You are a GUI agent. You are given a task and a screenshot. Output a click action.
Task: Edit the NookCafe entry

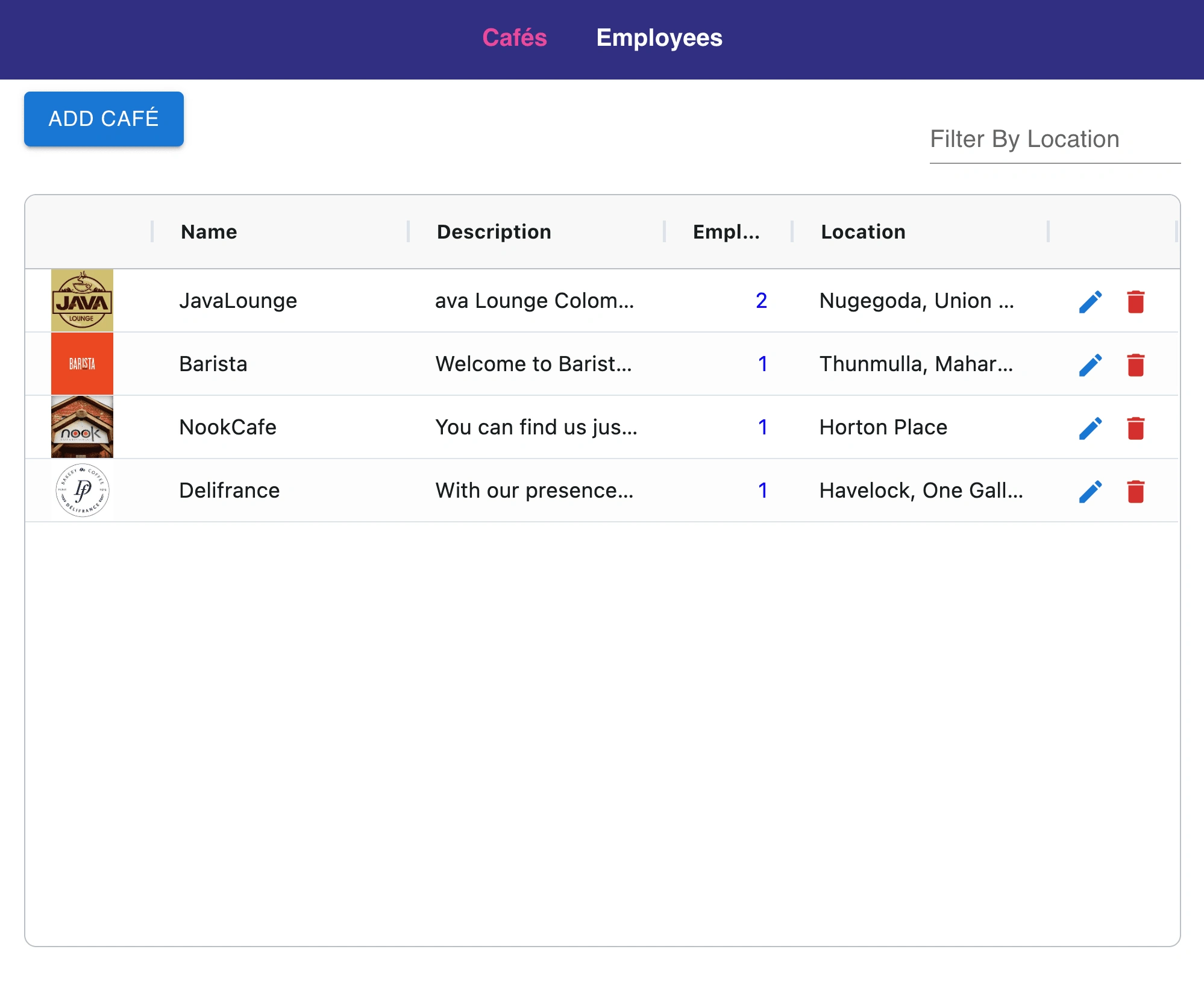coord(1090,428)
